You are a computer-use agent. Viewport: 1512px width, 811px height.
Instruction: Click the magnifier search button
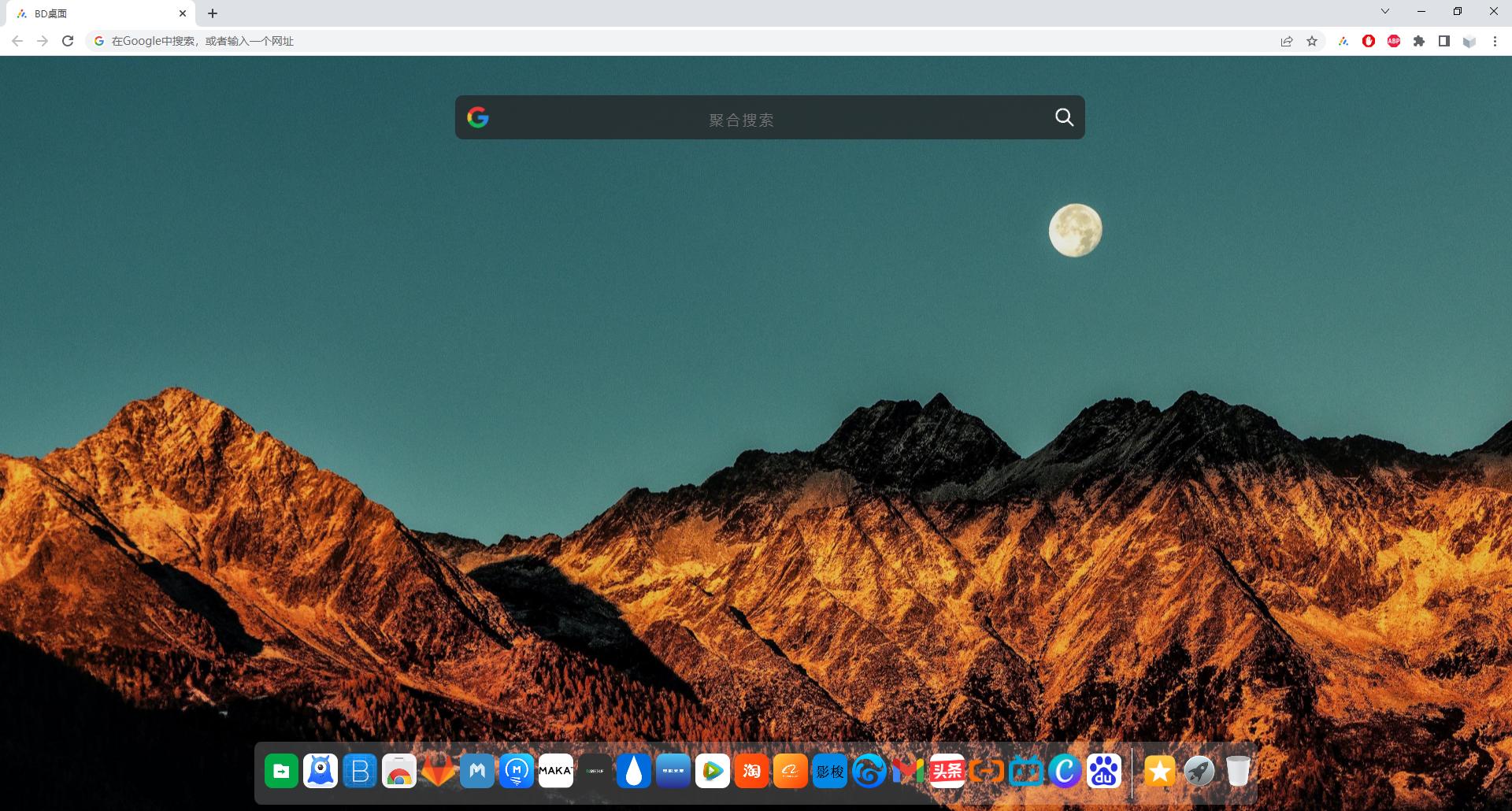(1064, 117)
